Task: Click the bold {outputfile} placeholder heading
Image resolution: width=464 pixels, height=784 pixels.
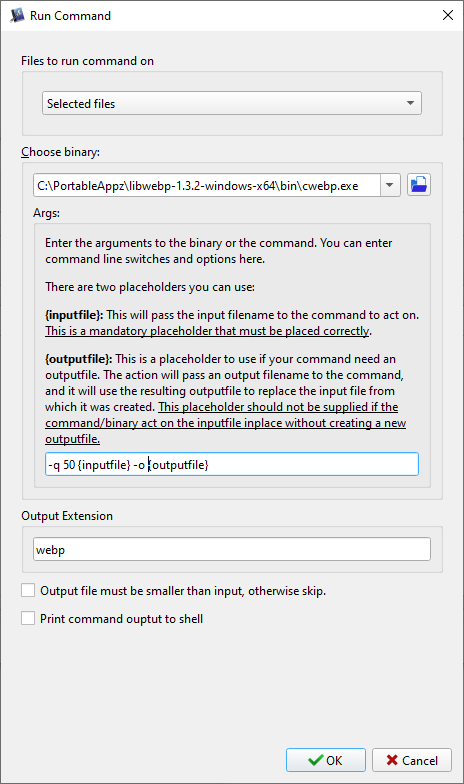Action: click(x=79, y=359)
